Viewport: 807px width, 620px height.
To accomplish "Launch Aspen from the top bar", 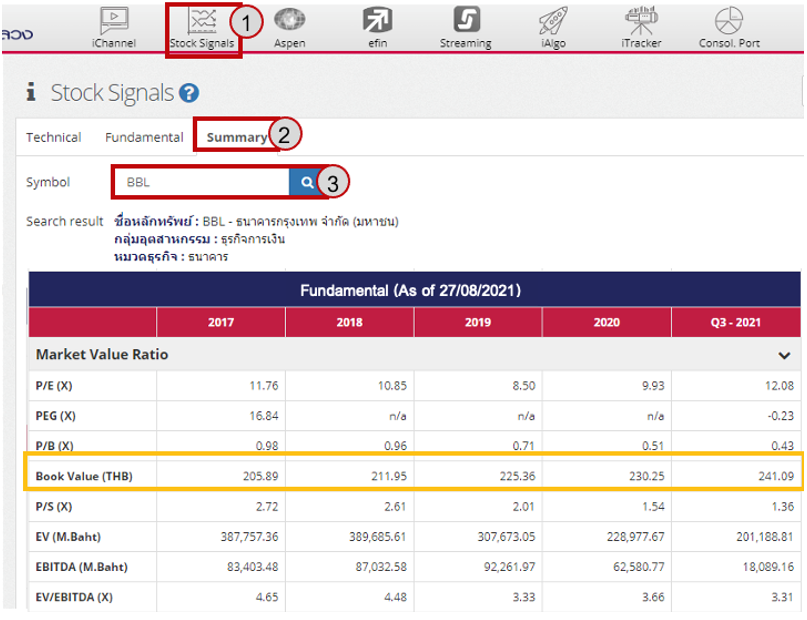I will [290, 20].
